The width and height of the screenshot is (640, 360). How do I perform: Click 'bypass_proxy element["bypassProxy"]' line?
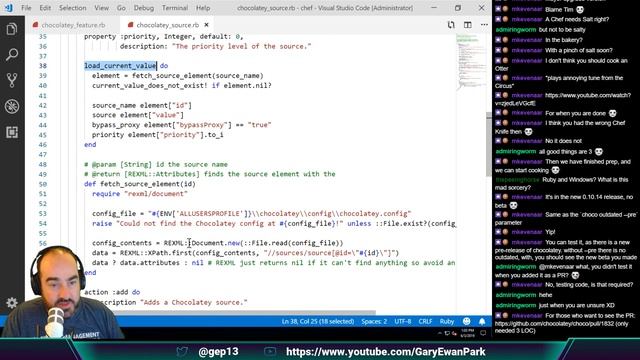(x=182, y=125)
